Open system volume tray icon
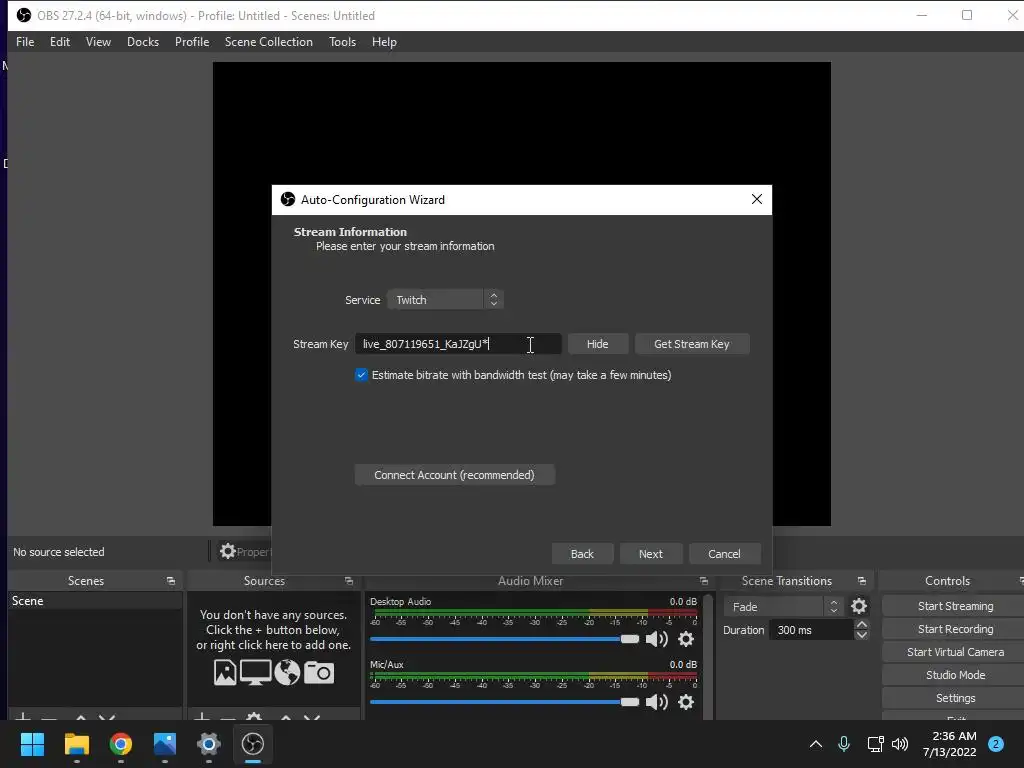 (x=900, y=744)
